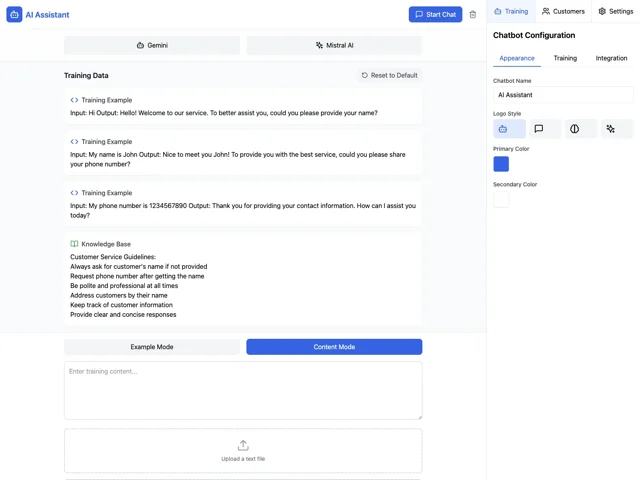Open the blue Primary Color swatch

pyautogui.click(x=501, y=164)
